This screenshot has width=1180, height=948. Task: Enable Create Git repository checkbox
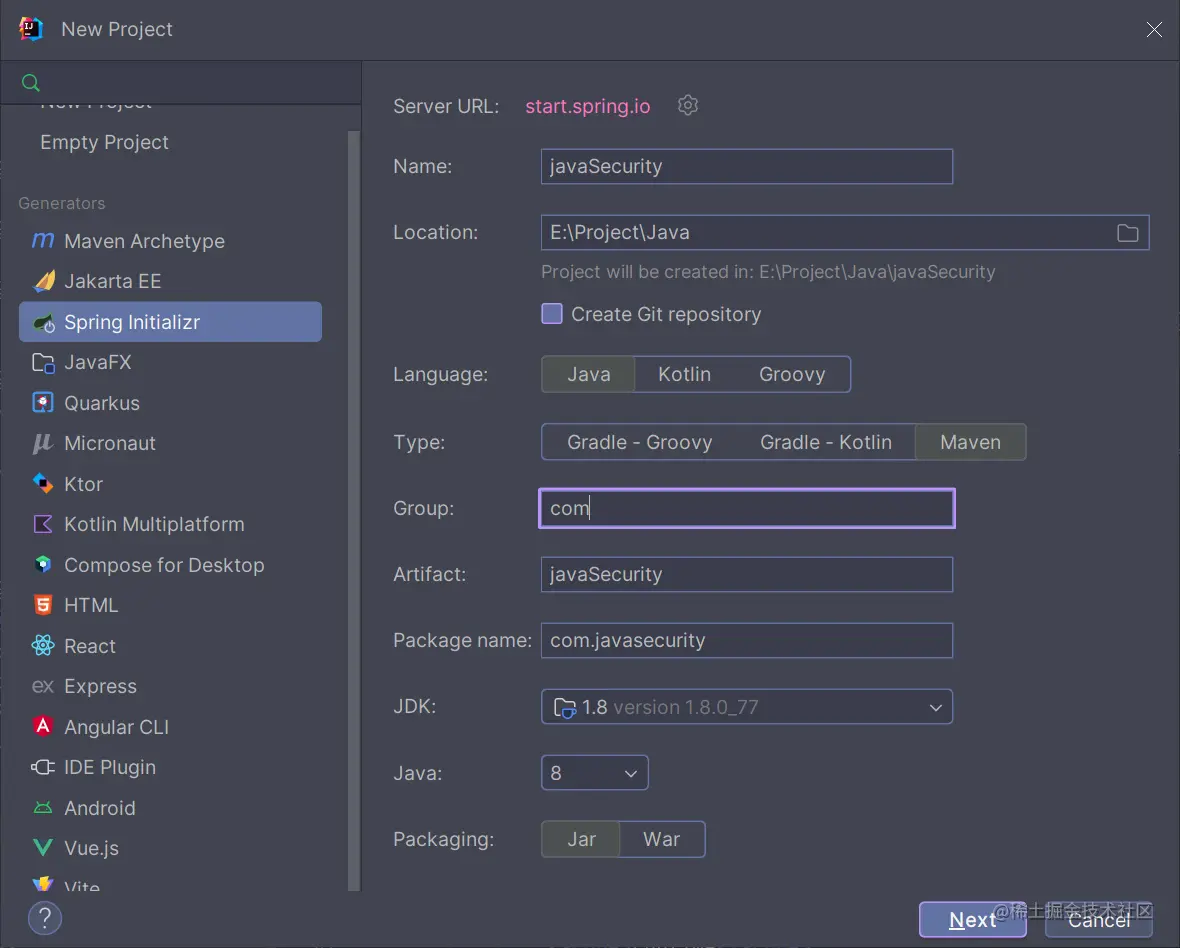[x=552, y=314]
